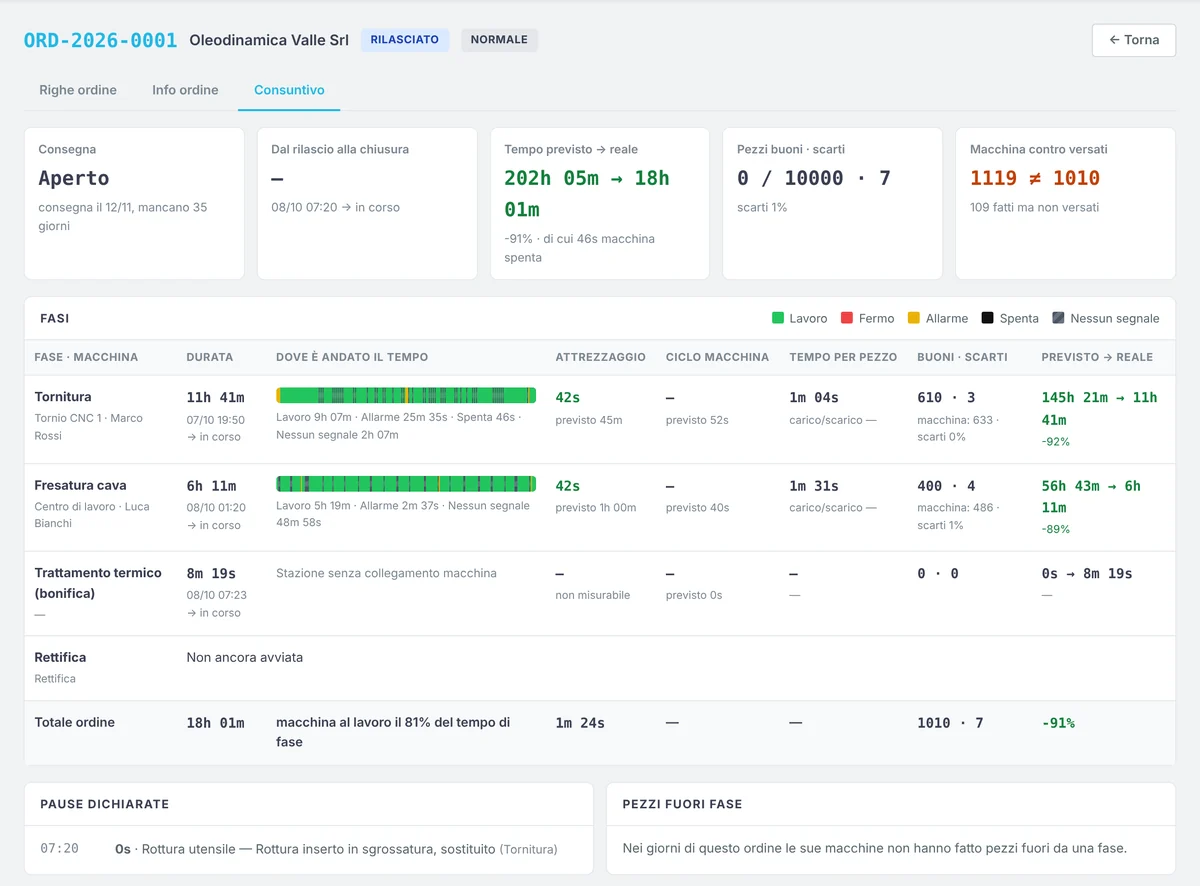The width and height of the screenshot is (1200, 886).
Task: Click the NORMALE priority badge
Action: pos(499,40)
